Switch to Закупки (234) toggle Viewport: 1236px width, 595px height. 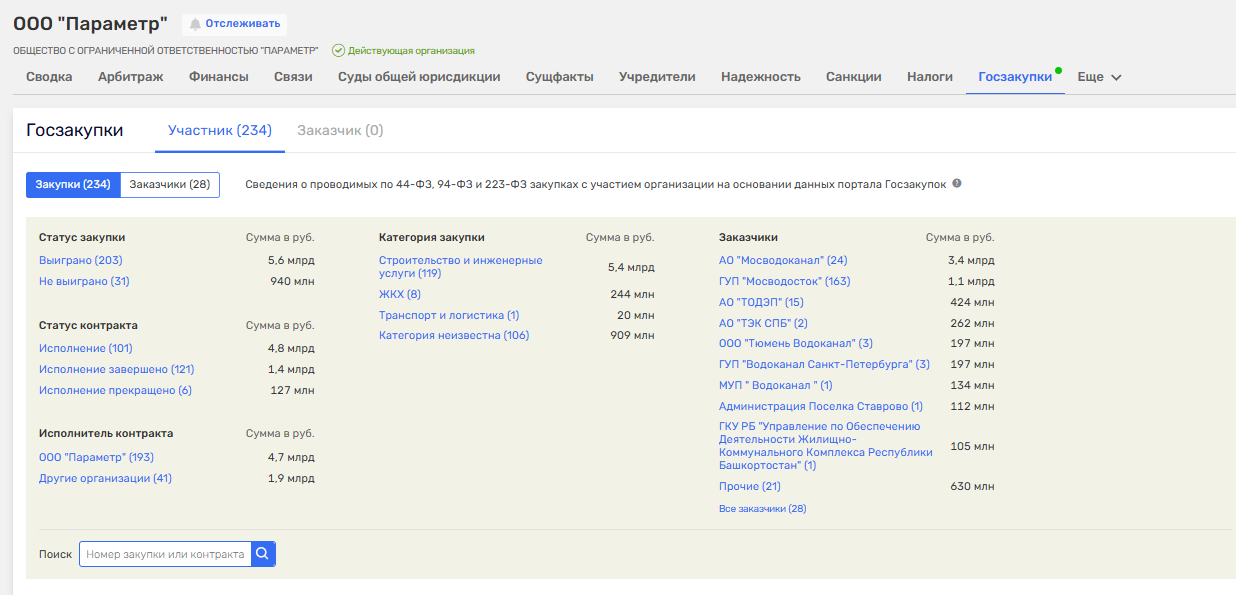pyautogui.click(x=73, y=185)
